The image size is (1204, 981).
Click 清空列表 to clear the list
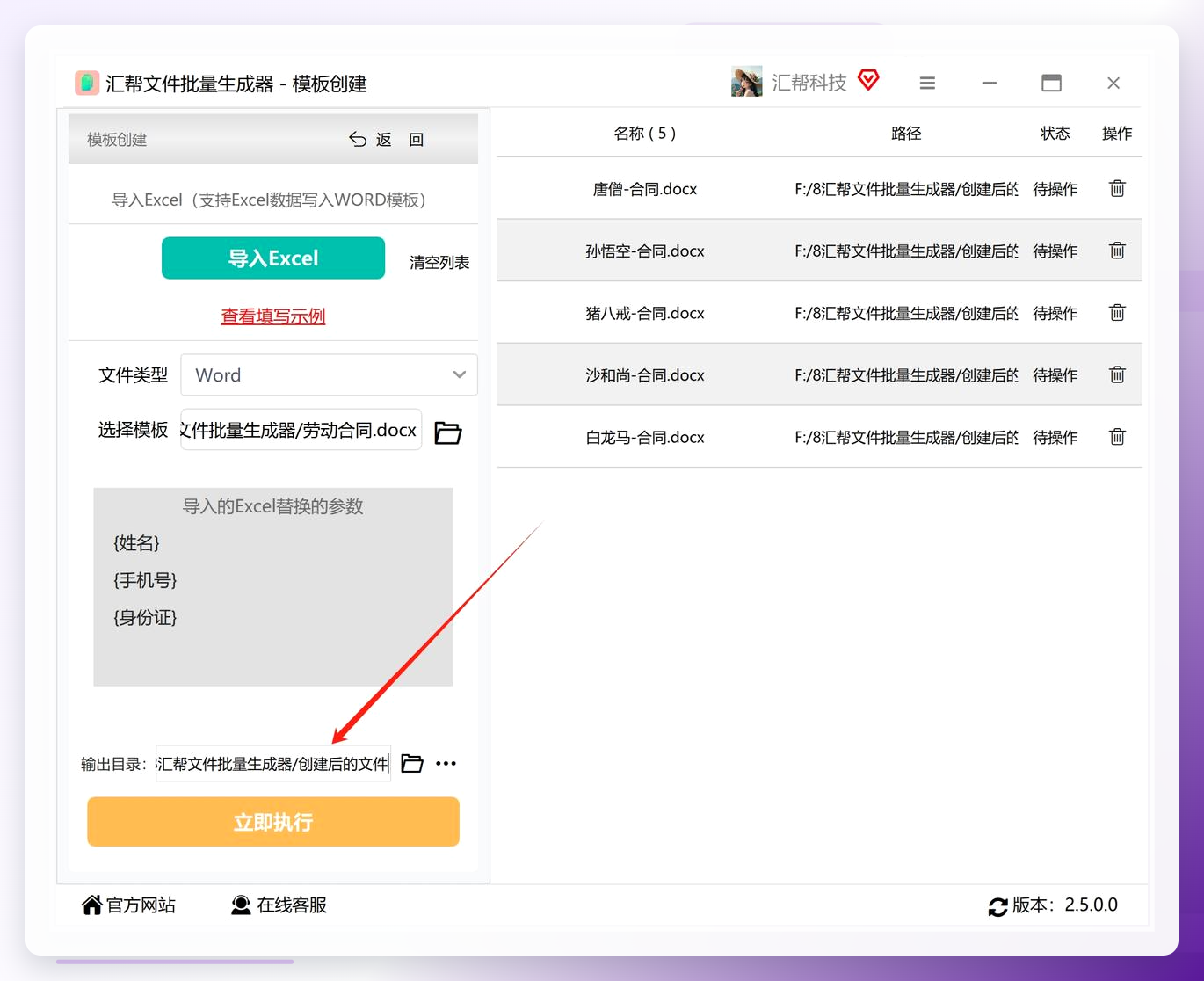point(439,262)
